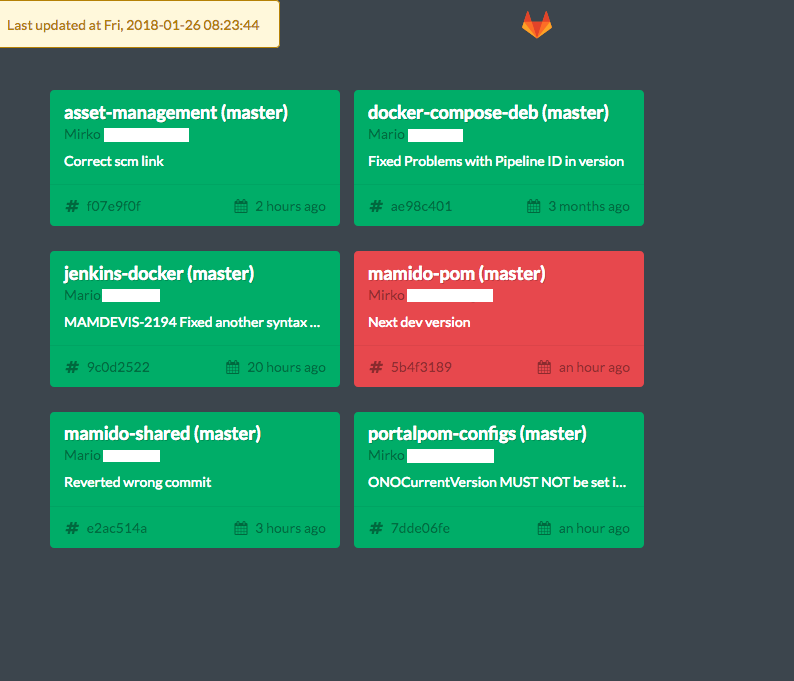The width and height of the screenshot is (794, 681).
Task: Select commit message Reverted wrong commit
Action: (138, 482)
